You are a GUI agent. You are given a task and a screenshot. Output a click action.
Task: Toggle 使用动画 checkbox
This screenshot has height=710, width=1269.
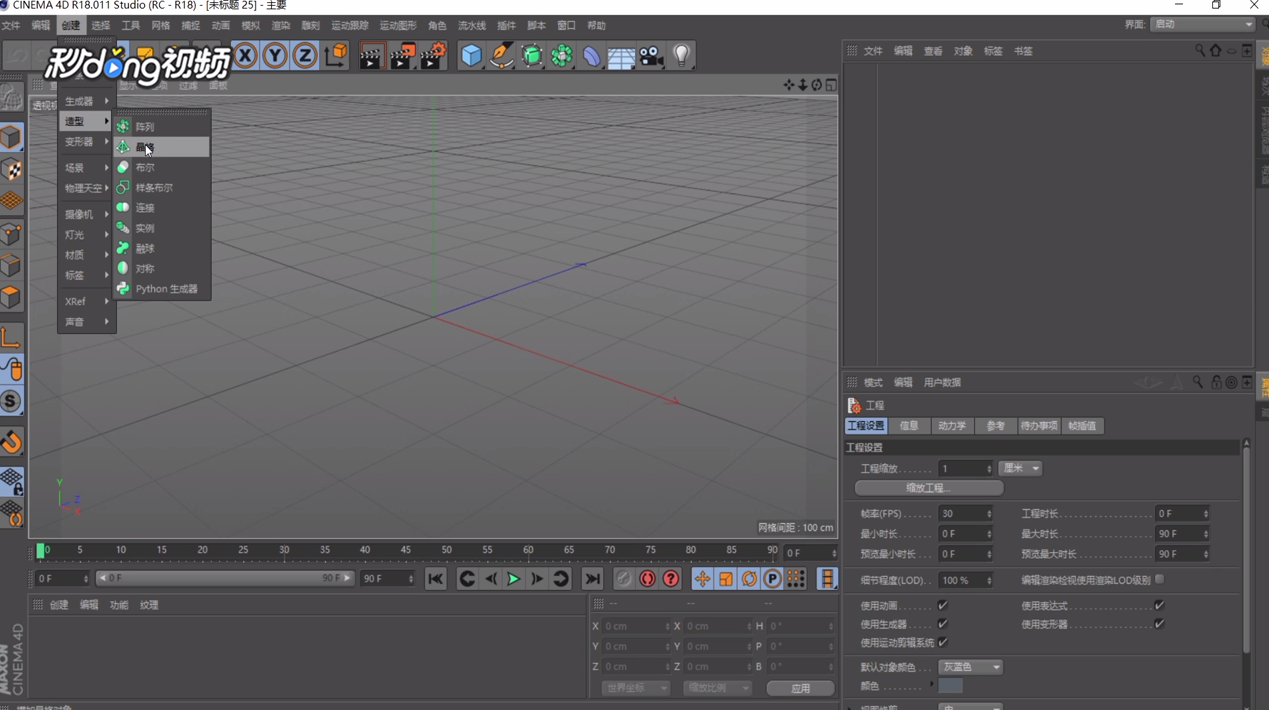pos(942,606)
